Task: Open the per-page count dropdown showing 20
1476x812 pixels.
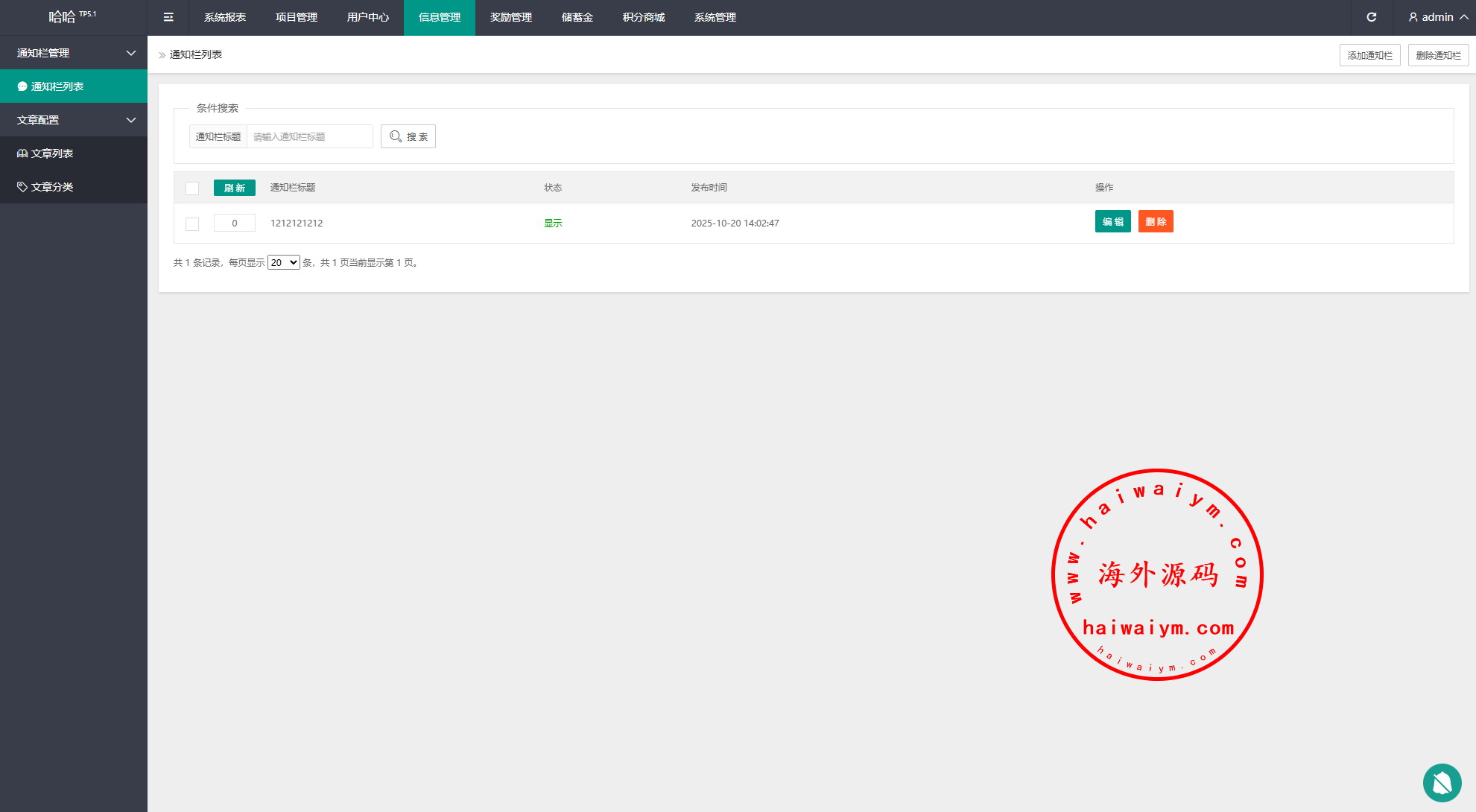Action: 283,263
